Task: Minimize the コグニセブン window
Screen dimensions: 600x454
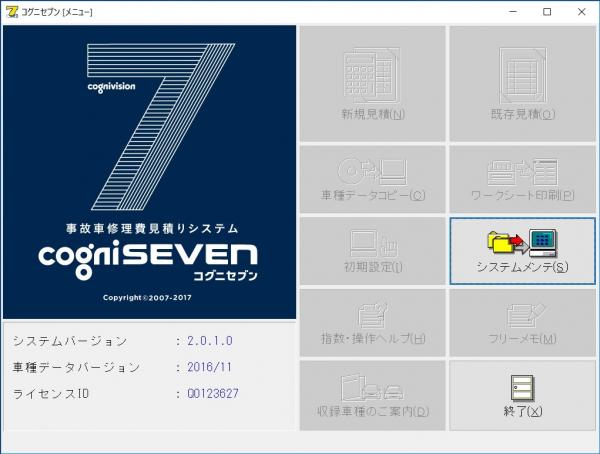Action: click(513, 12)
